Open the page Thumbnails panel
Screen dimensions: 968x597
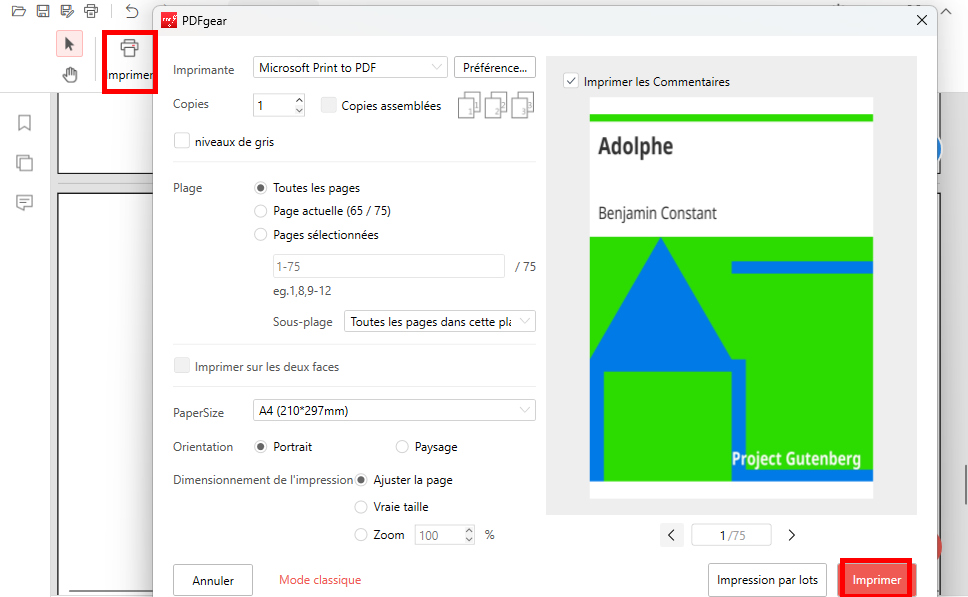[24, 162]
